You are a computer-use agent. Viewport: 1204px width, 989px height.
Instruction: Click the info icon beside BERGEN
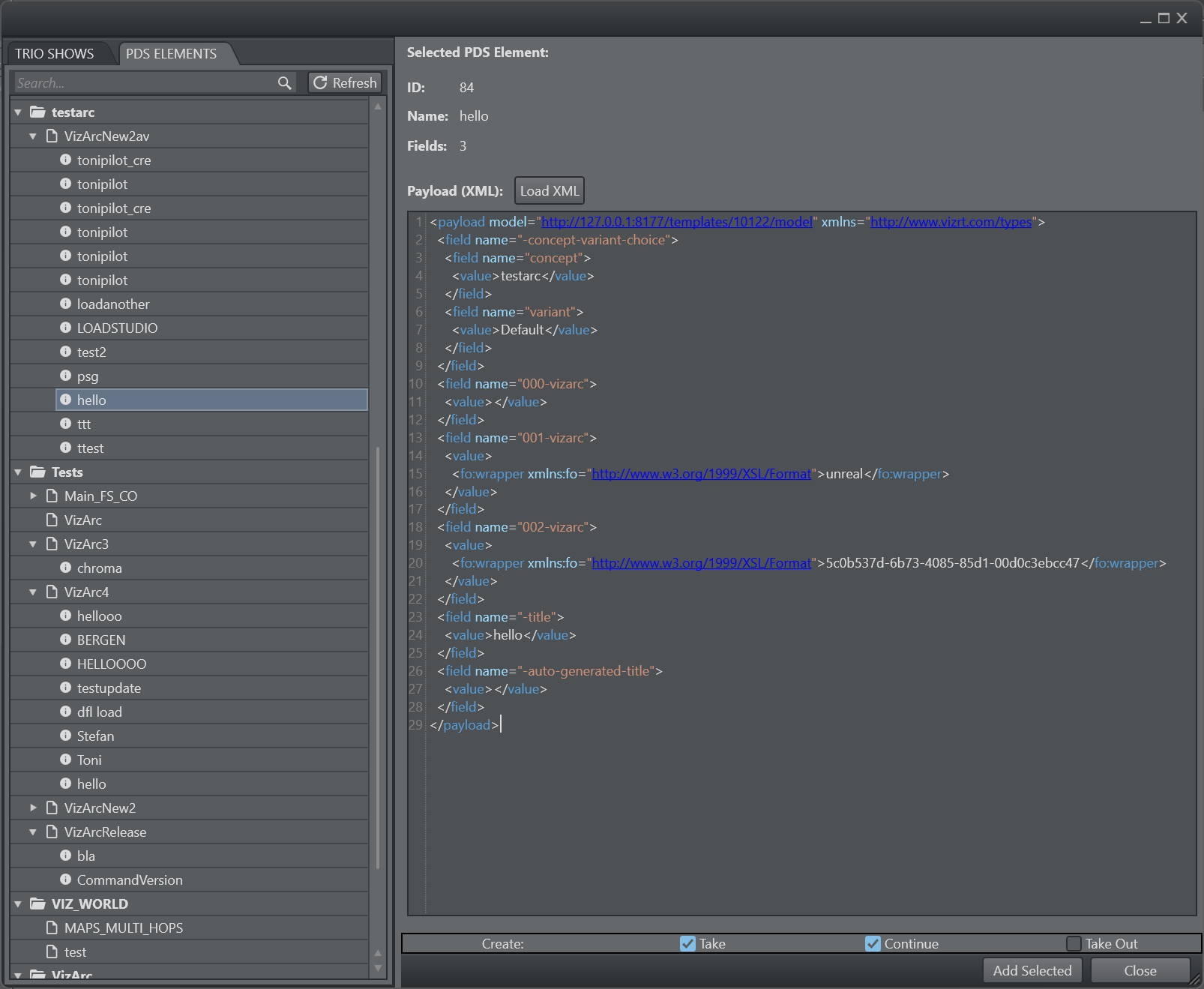(66, 640)
